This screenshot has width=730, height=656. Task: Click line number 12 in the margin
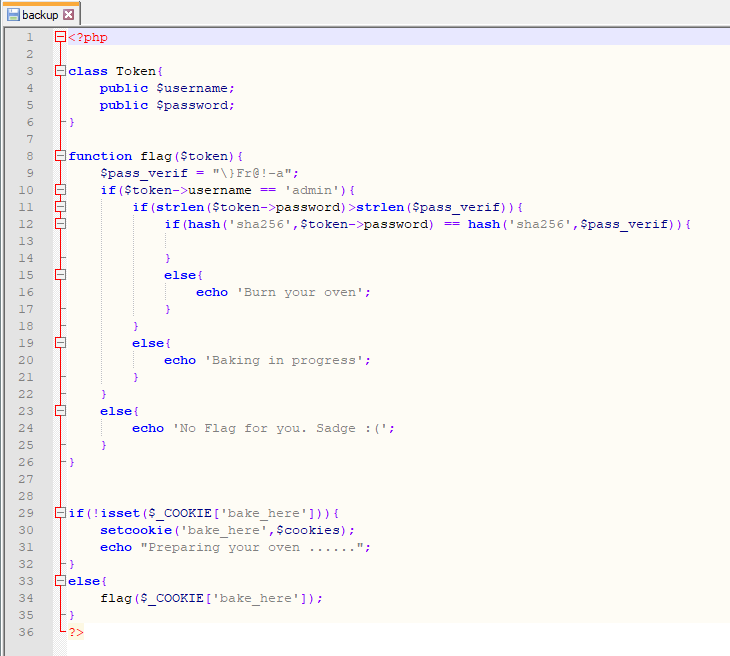(30, 224)
